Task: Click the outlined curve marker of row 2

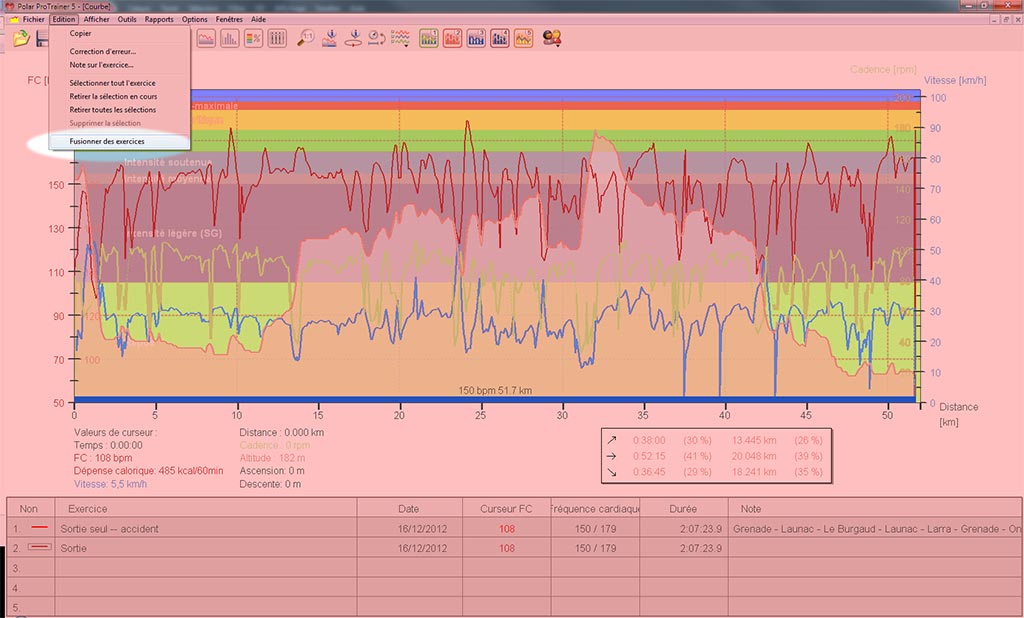Action: tap(40, 547)
